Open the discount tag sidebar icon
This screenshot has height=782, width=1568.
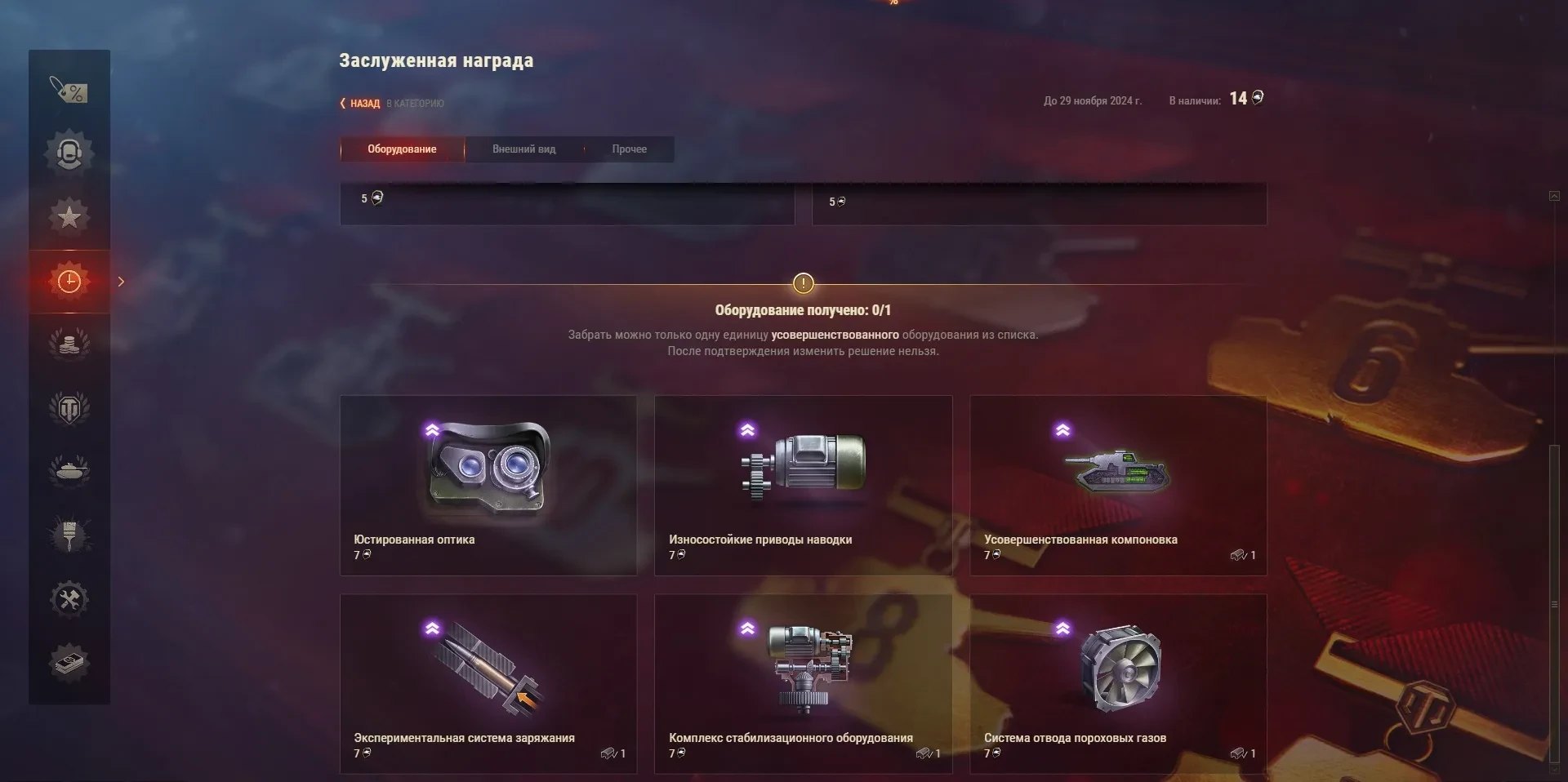pos(69,89)
